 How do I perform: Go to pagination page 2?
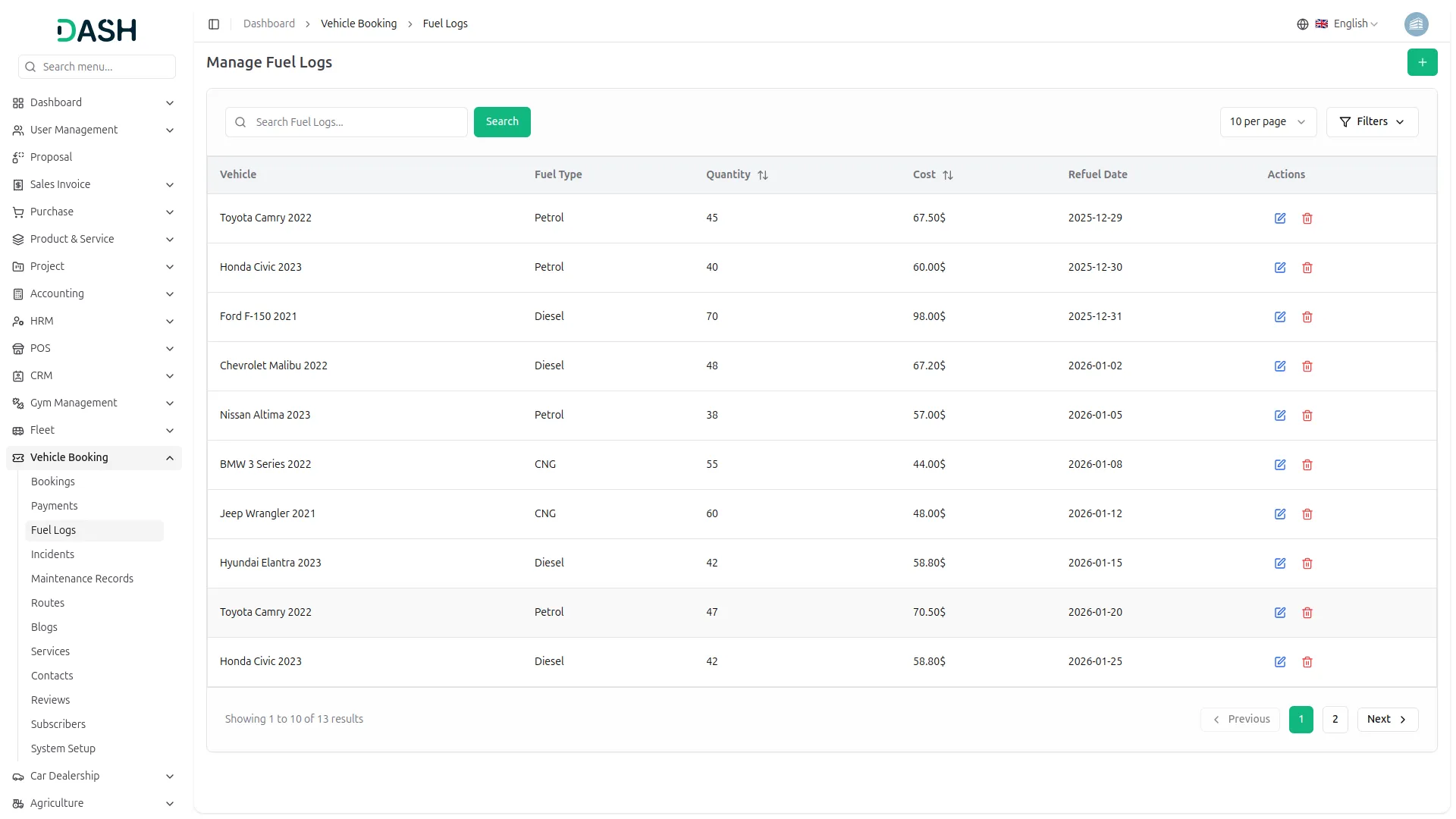tap(1335, 720)
